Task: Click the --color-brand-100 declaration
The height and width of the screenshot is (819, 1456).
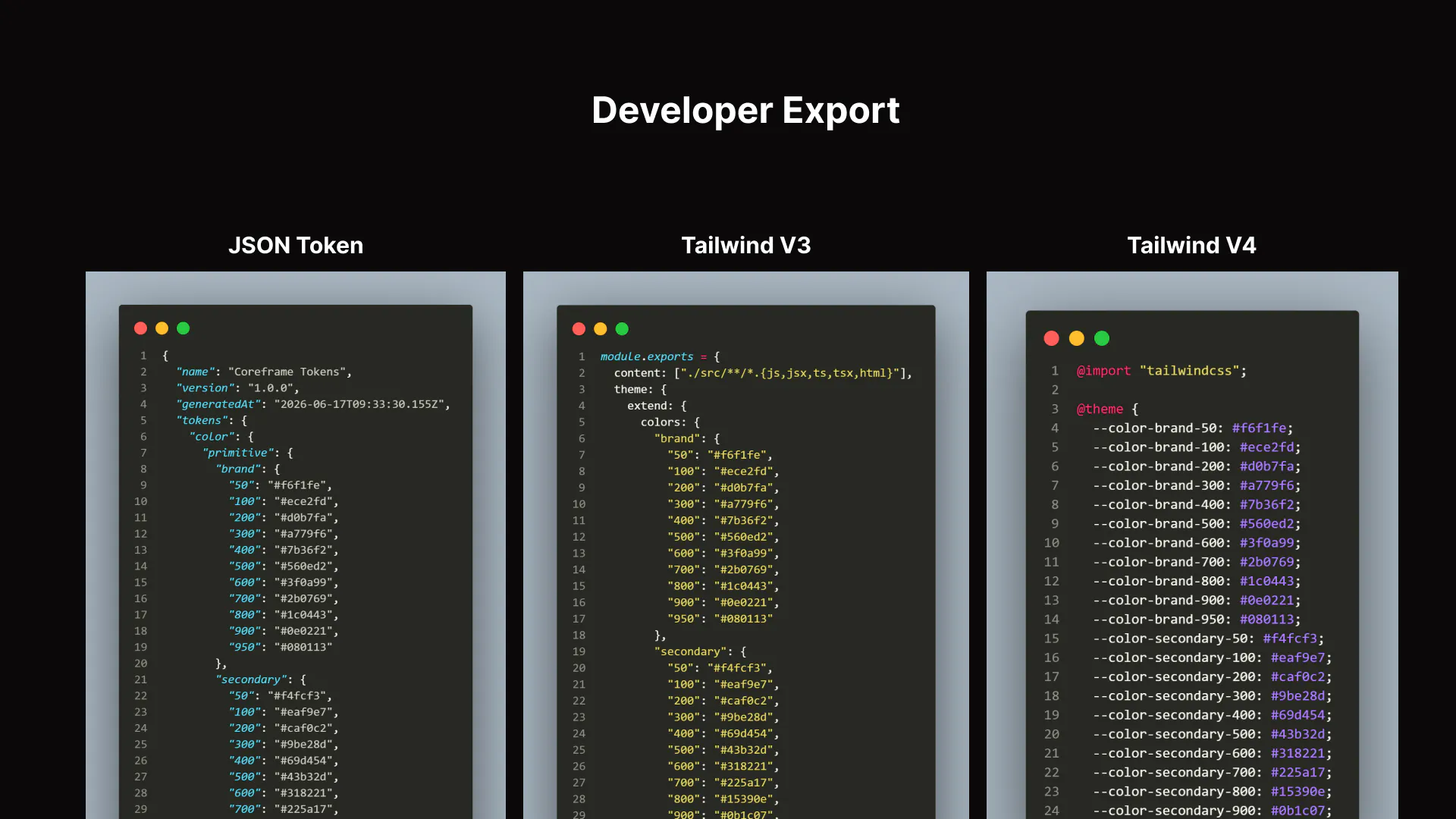Action: [x=1197, y=447]
